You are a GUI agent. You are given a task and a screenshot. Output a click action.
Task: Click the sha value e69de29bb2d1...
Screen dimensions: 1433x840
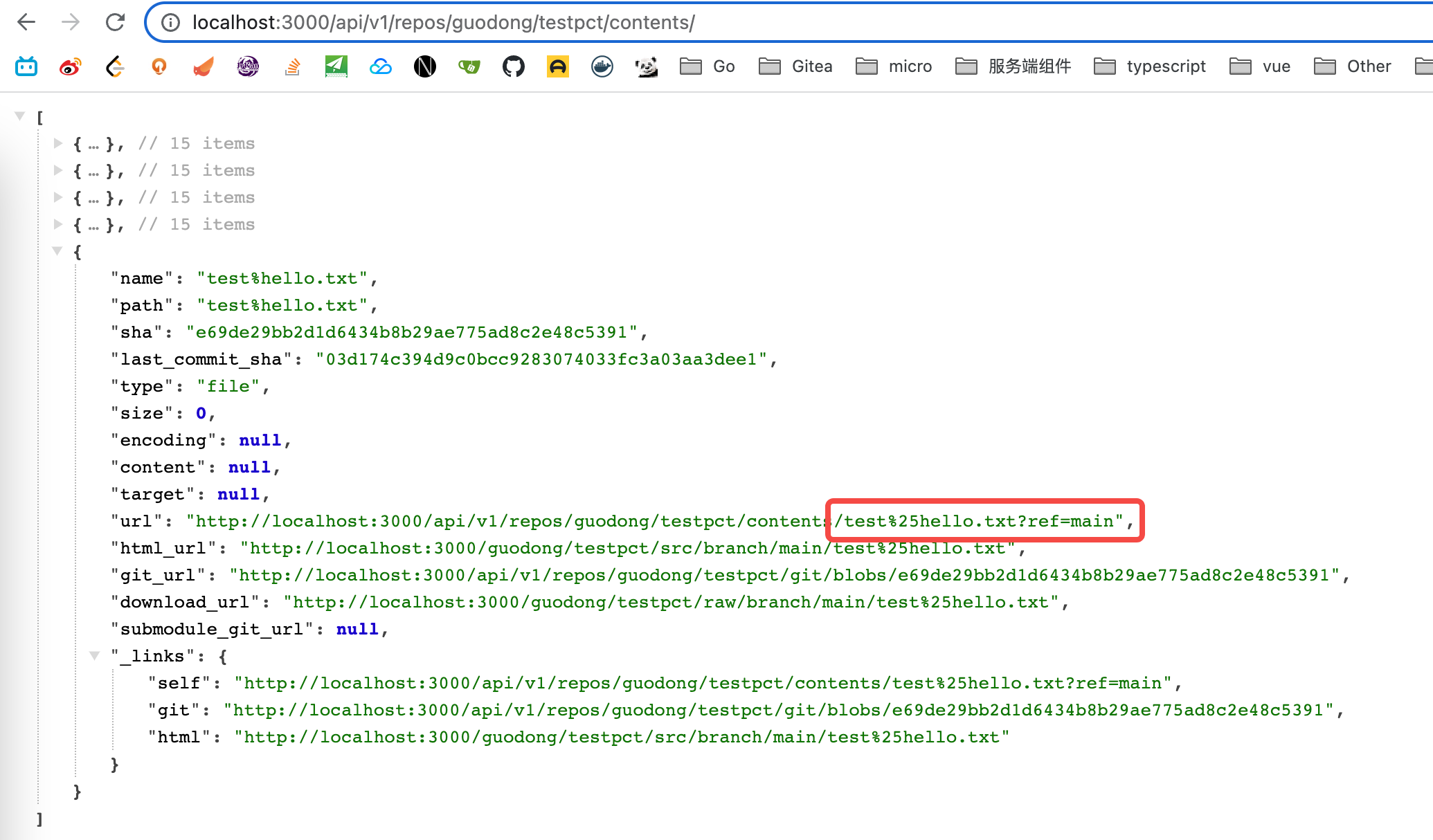point(412,332)
